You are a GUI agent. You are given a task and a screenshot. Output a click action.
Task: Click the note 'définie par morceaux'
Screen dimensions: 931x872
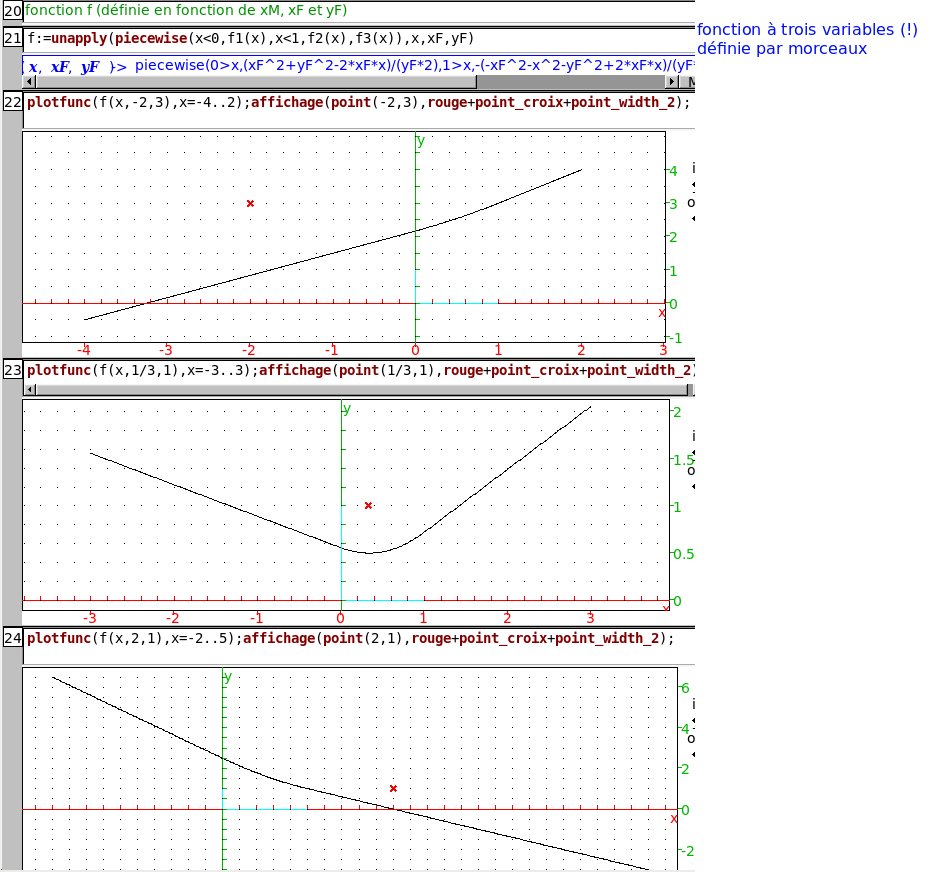click(x=782, y=49)
